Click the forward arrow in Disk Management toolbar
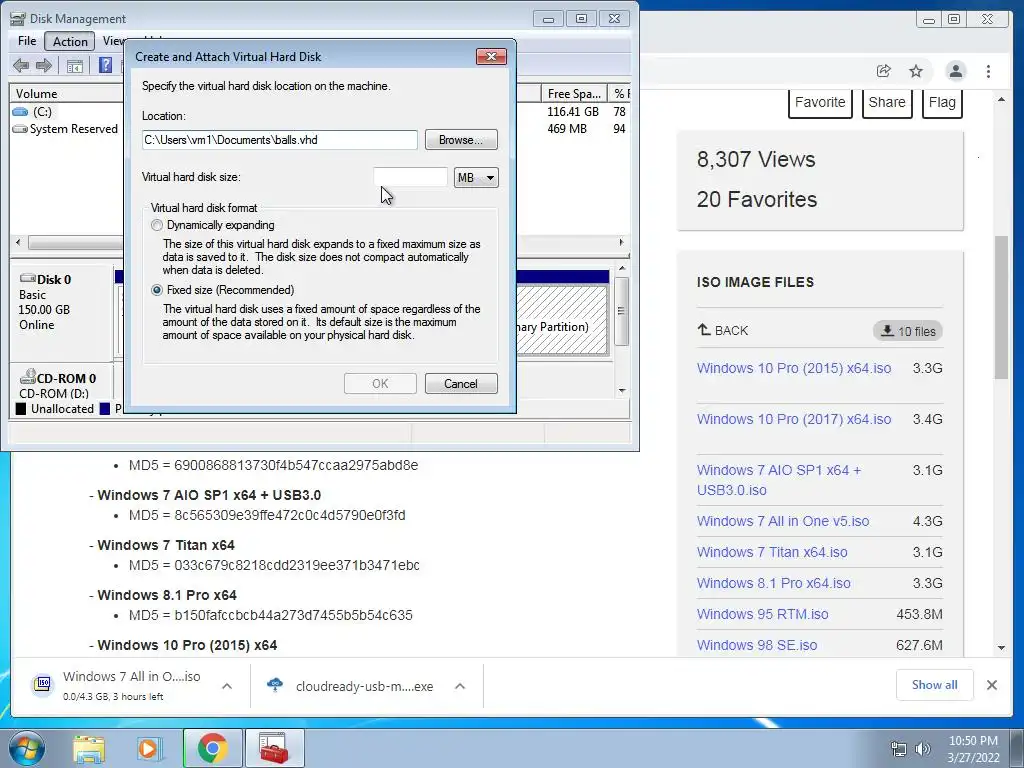Screen dimensions: 1024x768 coord(44,65)
